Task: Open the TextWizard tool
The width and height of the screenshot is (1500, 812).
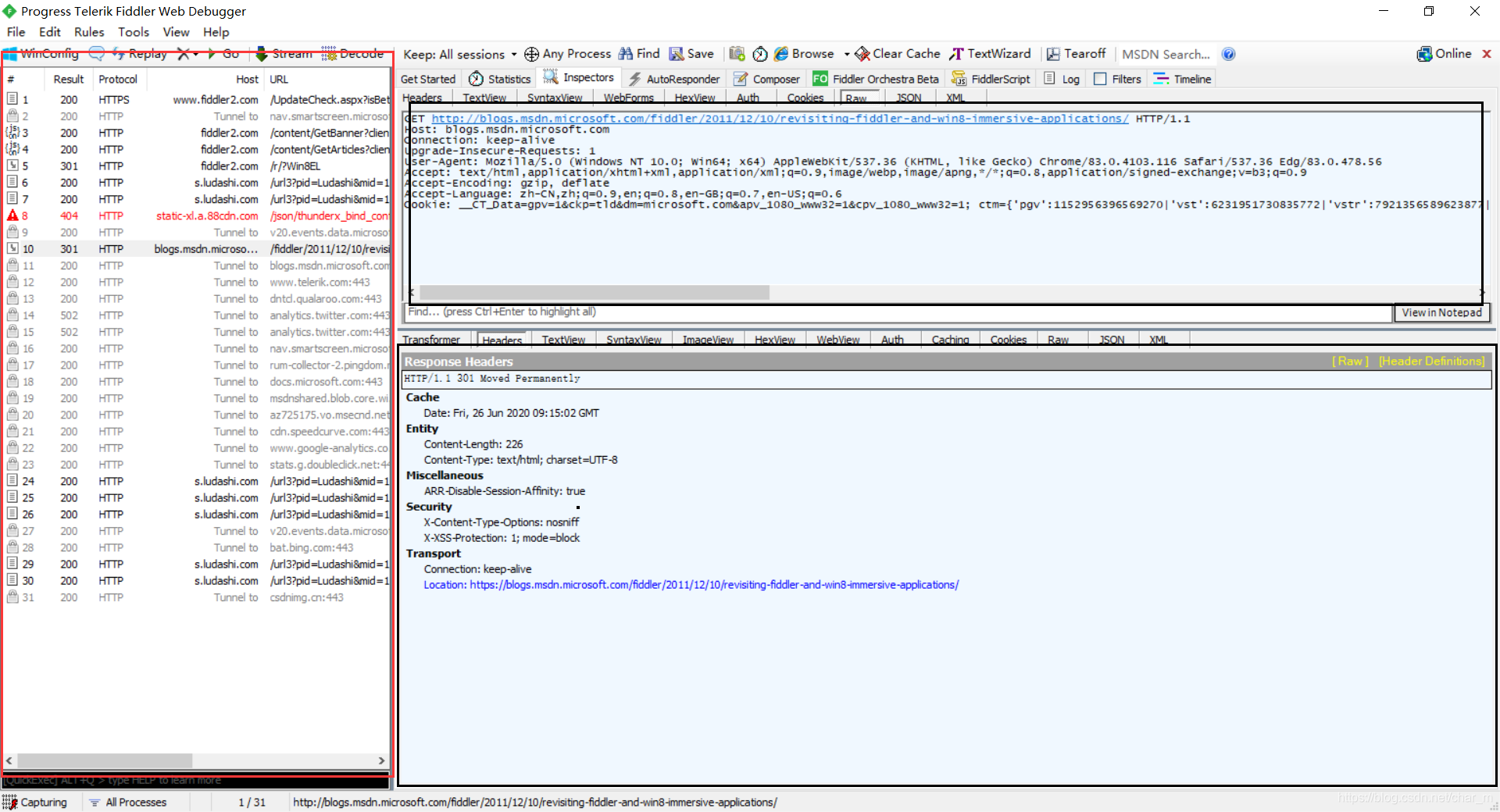Action: (990, 54)
